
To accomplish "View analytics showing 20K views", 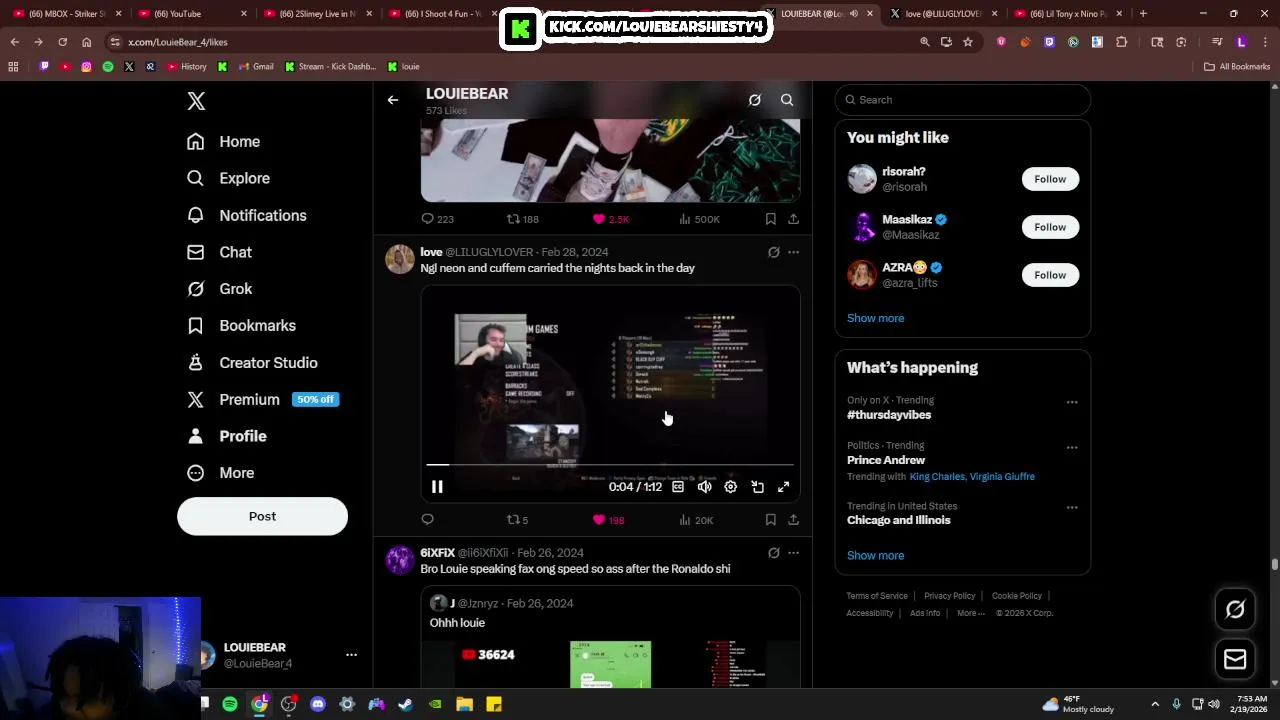I will click(x=696, y=520).
